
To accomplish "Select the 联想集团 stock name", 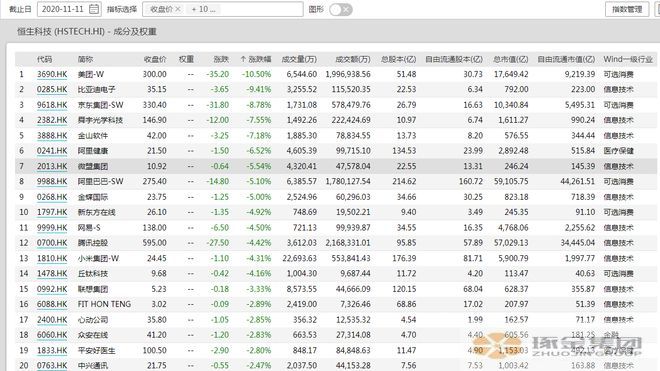I will (93, 289).
